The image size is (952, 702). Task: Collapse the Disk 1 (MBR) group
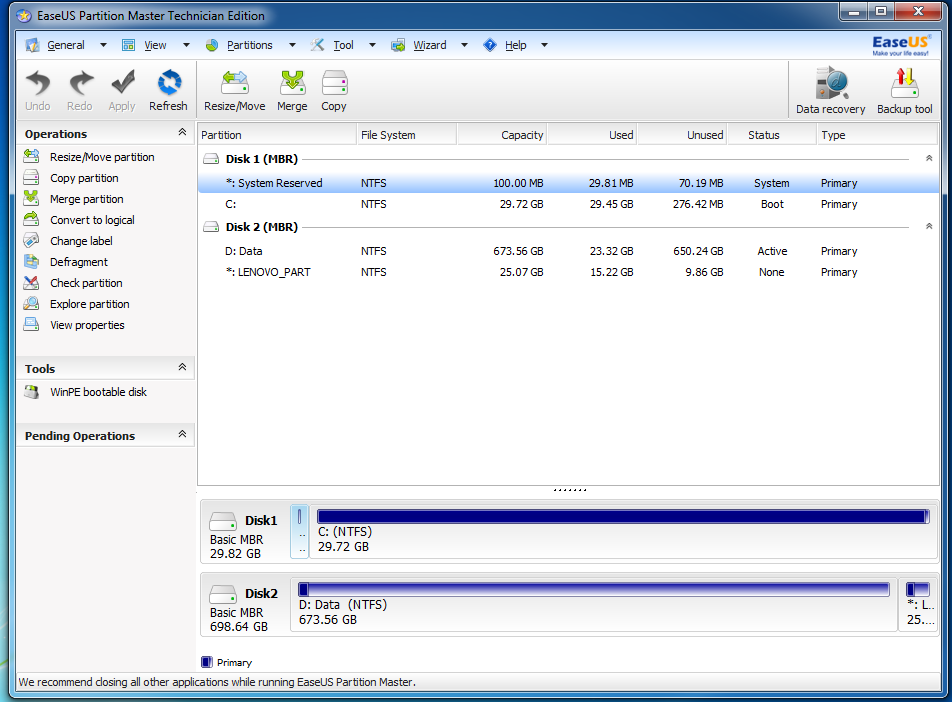[929, 158]
